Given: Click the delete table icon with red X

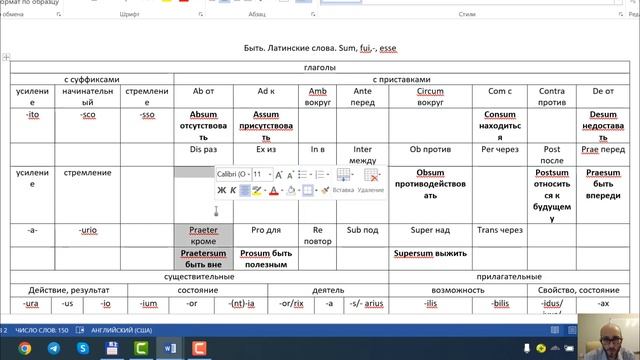Looking at the screenshot, I should (x=371, y=175).
